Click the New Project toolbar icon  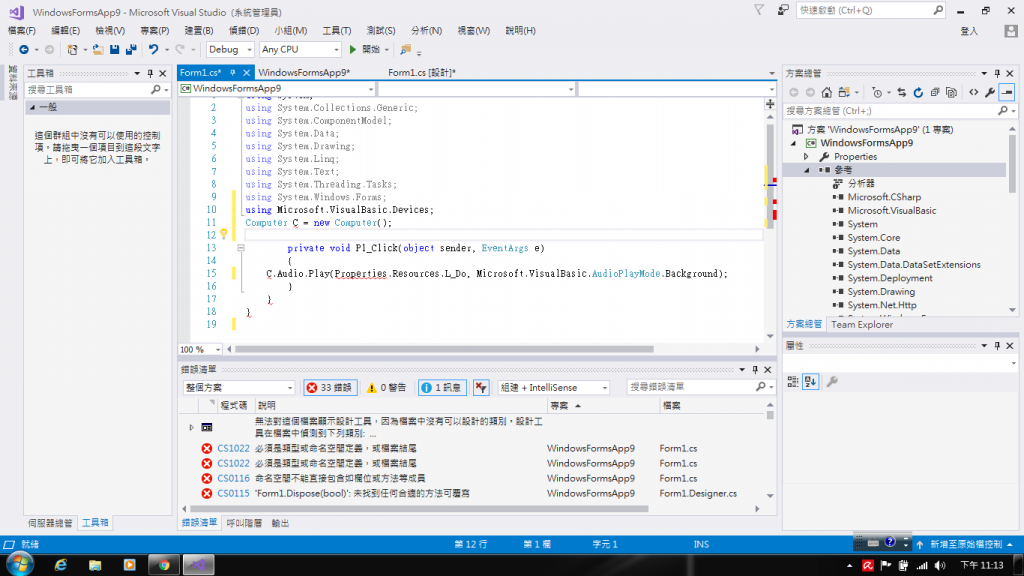[x=72, y=50]
